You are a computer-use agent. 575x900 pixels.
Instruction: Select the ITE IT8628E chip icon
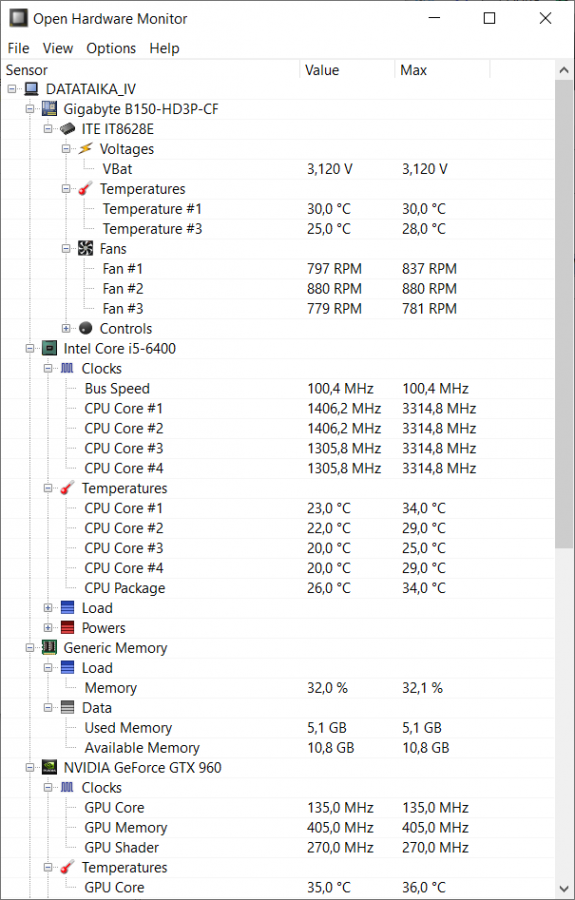(68, 129)
